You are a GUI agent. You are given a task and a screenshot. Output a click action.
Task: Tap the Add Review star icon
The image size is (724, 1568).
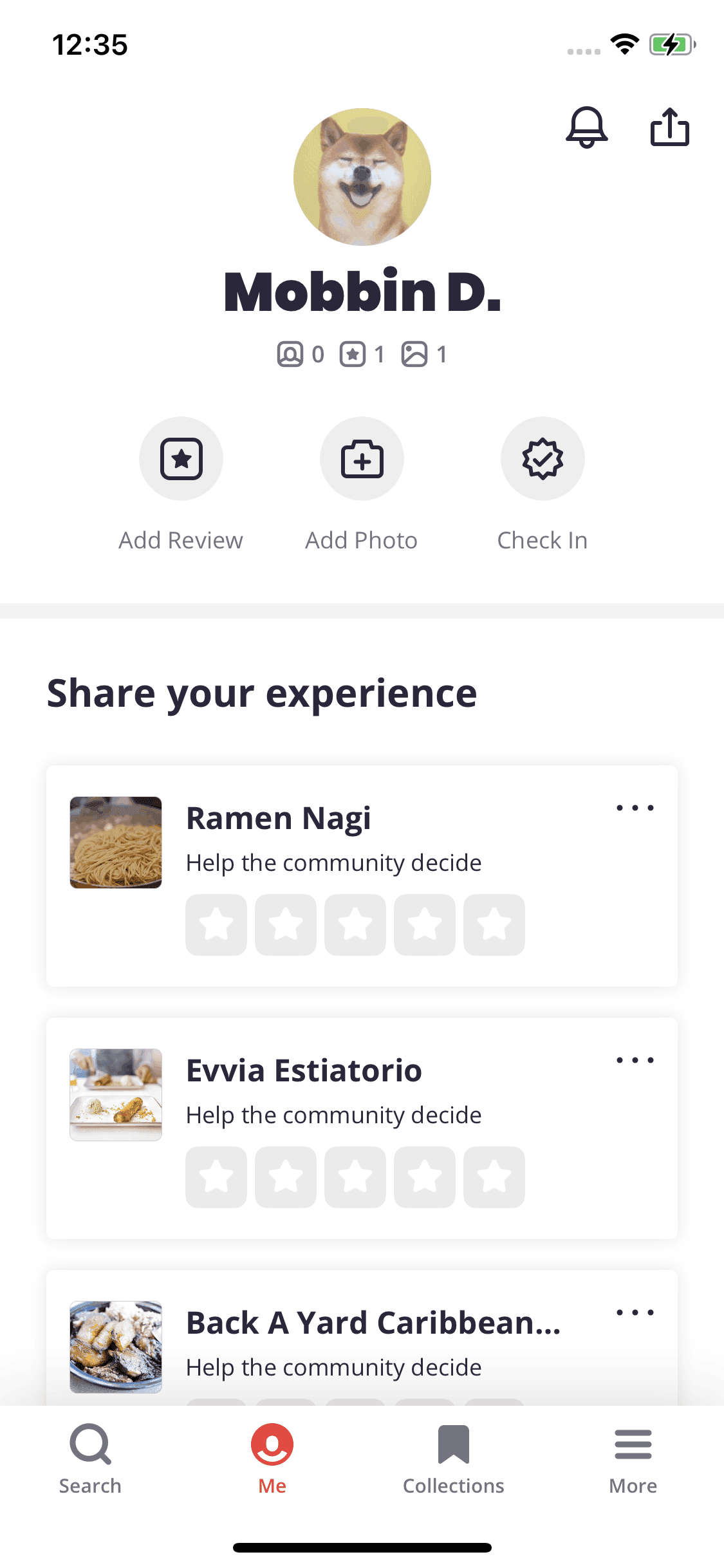click(181, 459)
